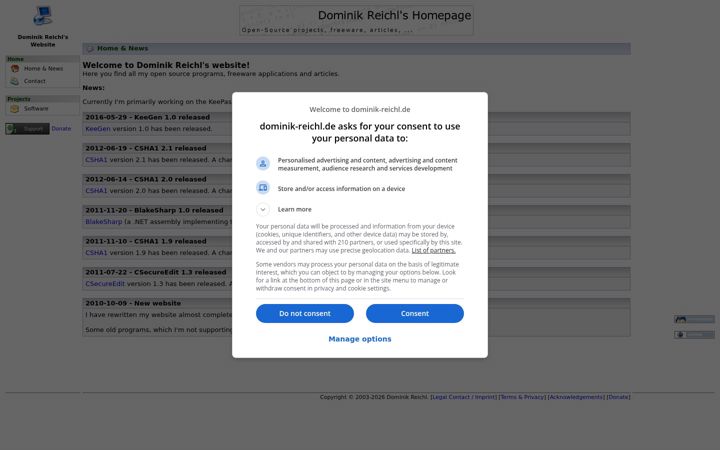Open the CSHA1 link under 2.0 released
The image size is (720, 450).
pyautogui.click(x=96, y=191)
